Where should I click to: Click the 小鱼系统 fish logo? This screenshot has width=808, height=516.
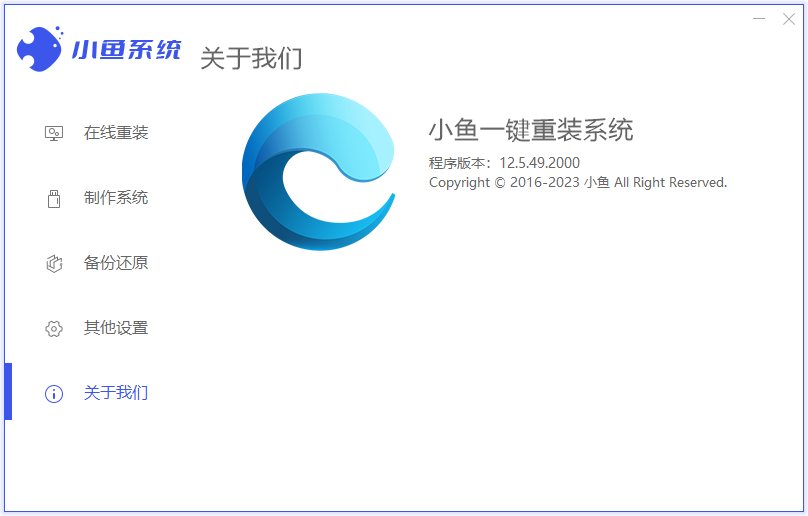point(40,49)
